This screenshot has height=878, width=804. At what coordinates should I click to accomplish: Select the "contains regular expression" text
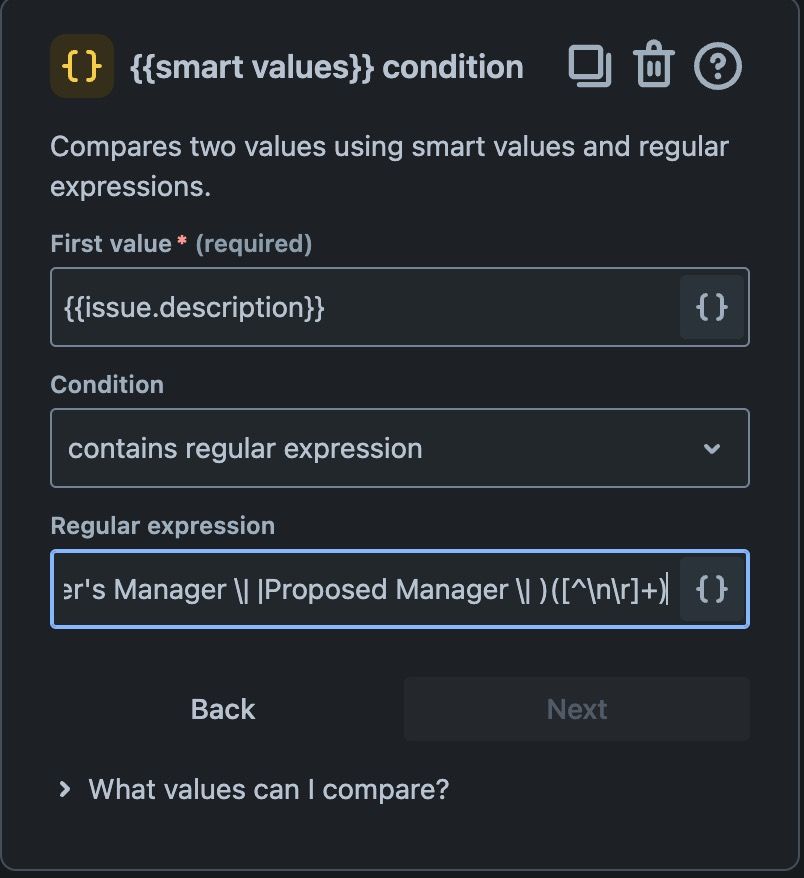245,449
